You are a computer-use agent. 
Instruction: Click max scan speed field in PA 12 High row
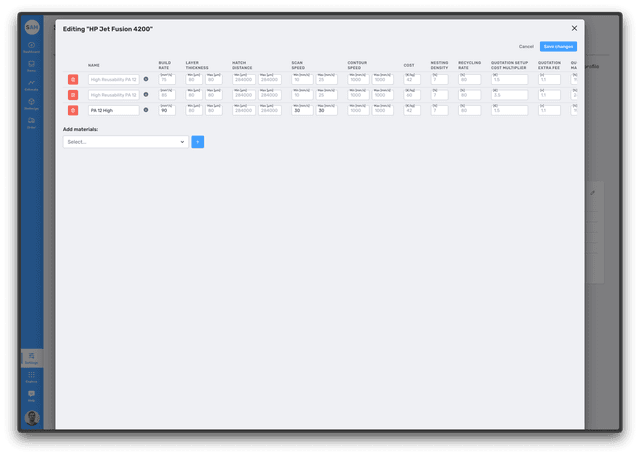(x=327, y=110)
